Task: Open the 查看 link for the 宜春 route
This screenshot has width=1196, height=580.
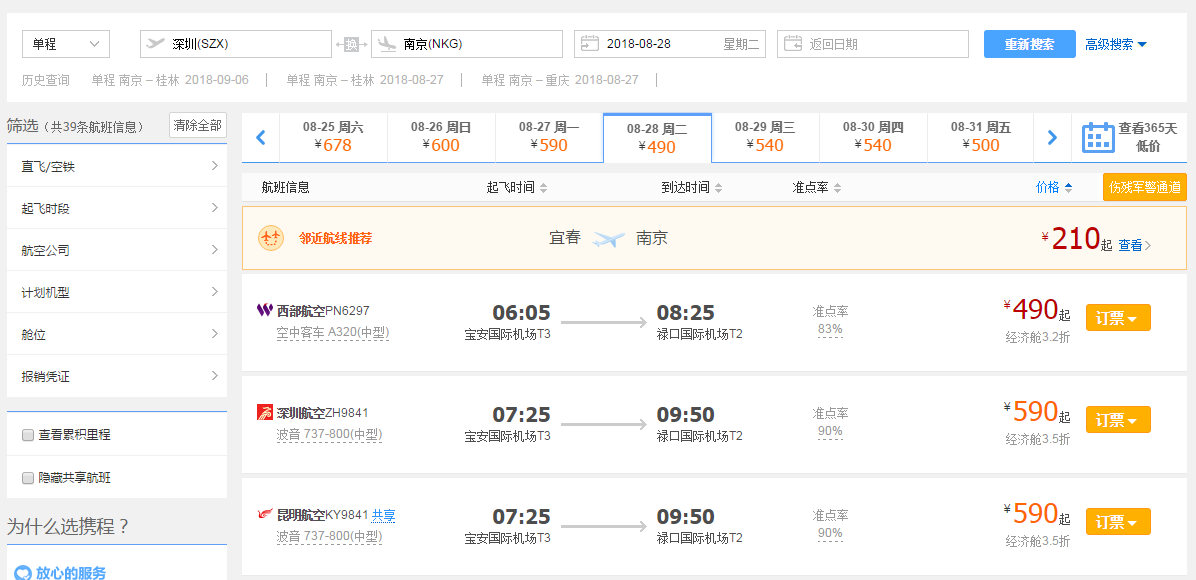Action: point(1130,244)
